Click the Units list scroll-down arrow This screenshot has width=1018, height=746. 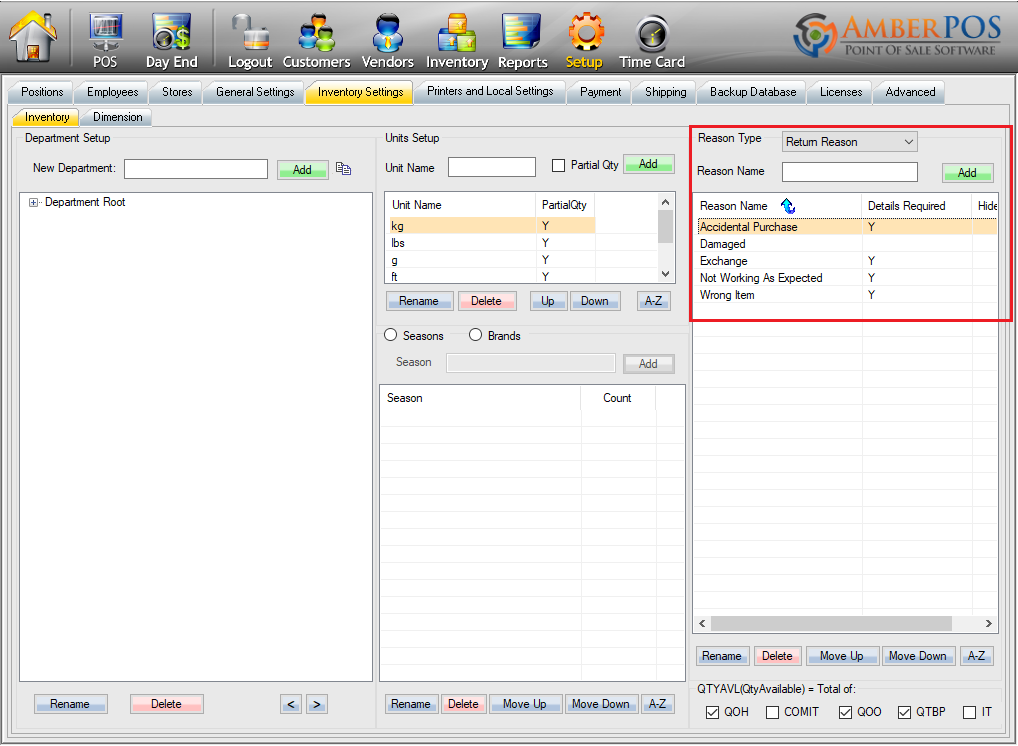(x=665, y=274)
